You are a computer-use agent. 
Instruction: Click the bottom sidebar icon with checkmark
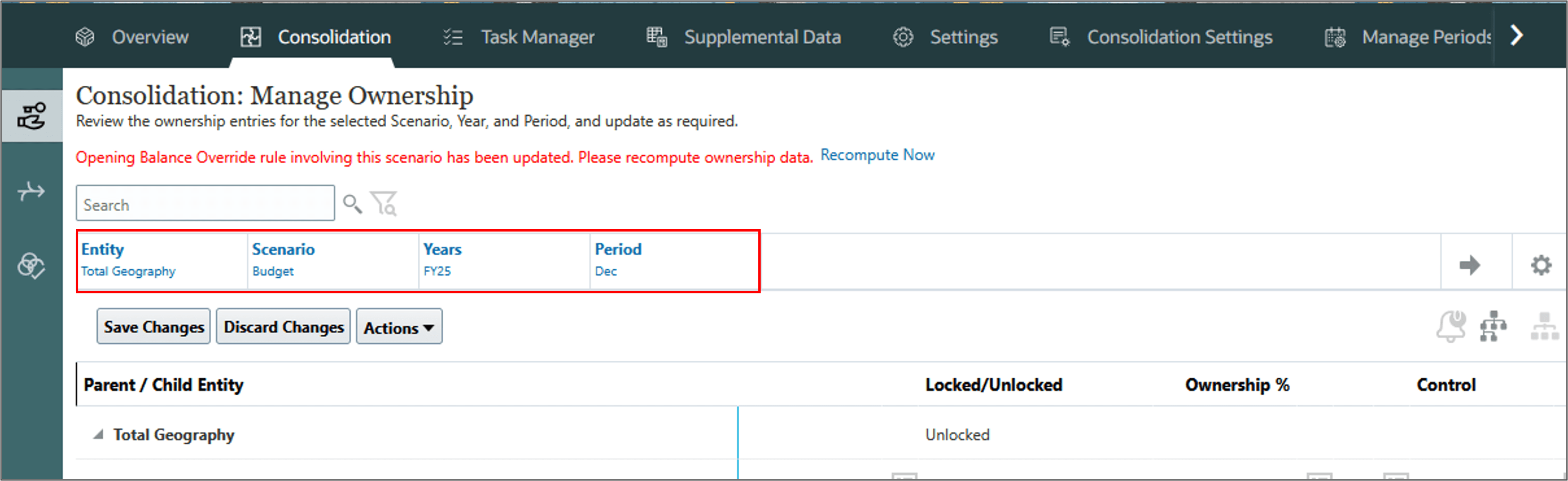31,265
